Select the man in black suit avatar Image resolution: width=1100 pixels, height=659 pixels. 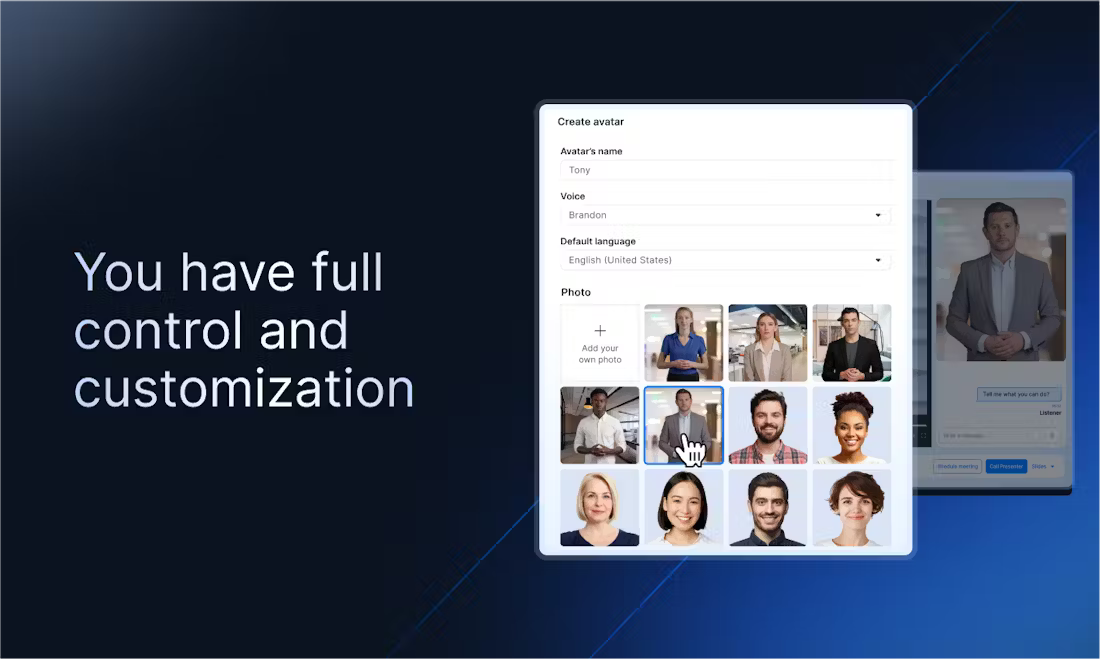851,343
